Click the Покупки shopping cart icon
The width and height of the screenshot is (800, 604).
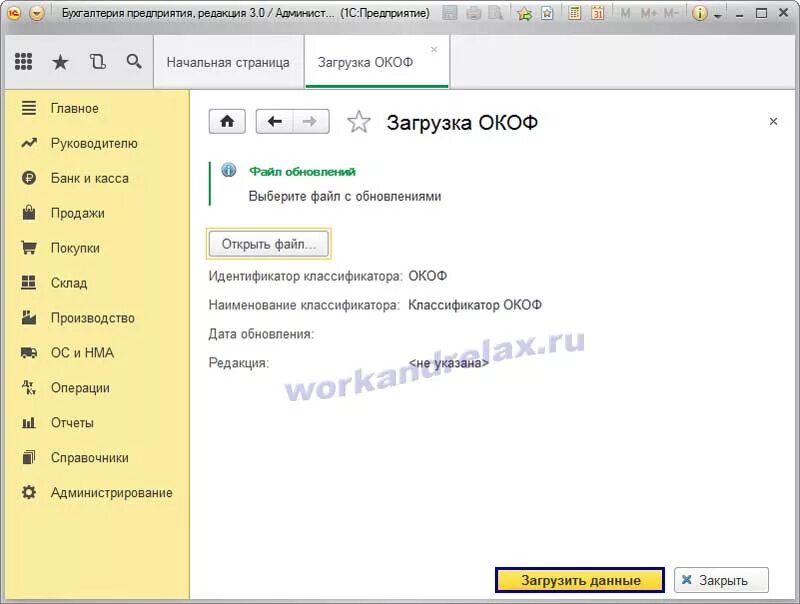pyautogui.click(x=29, y=248)
